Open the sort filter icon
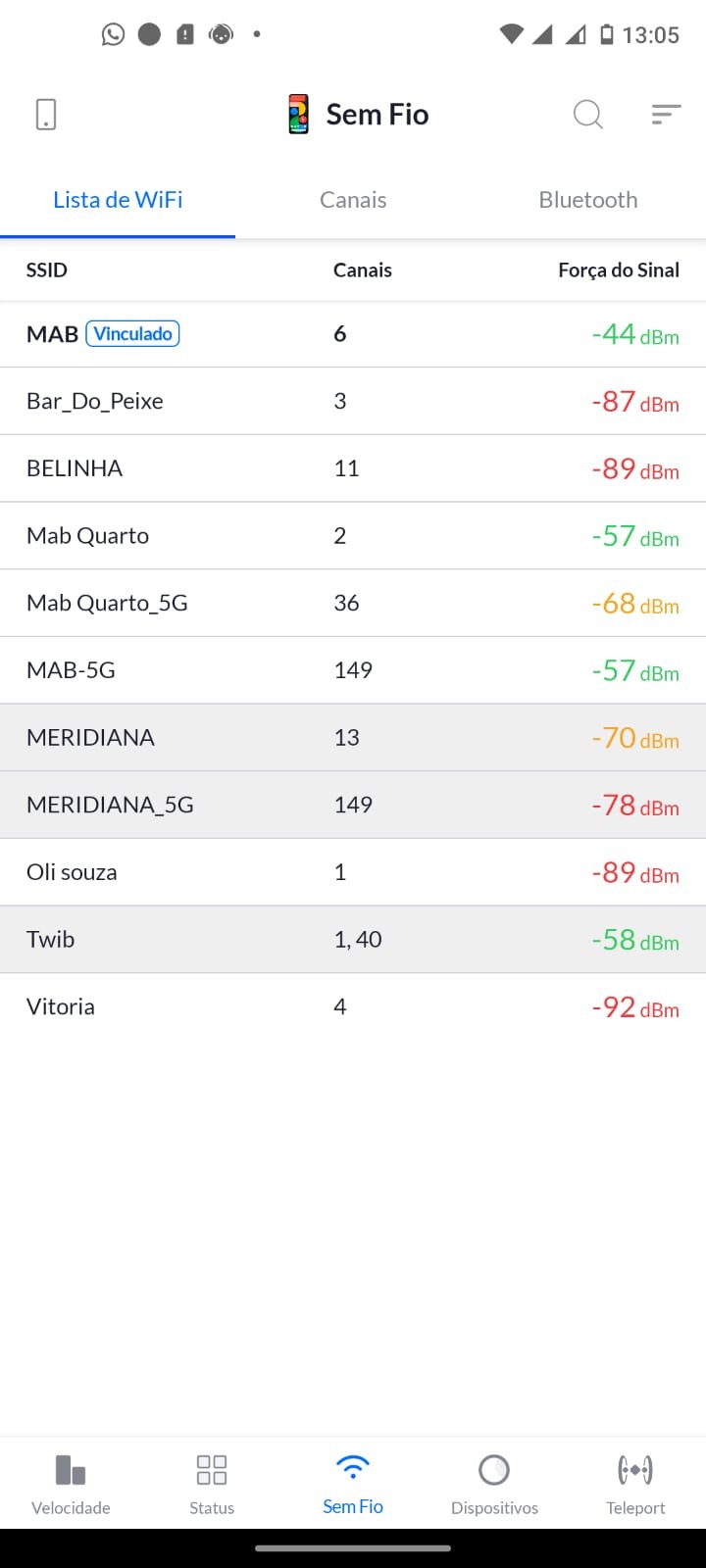This screenshot has height=1568, width=706. click(x=666, y=115)
